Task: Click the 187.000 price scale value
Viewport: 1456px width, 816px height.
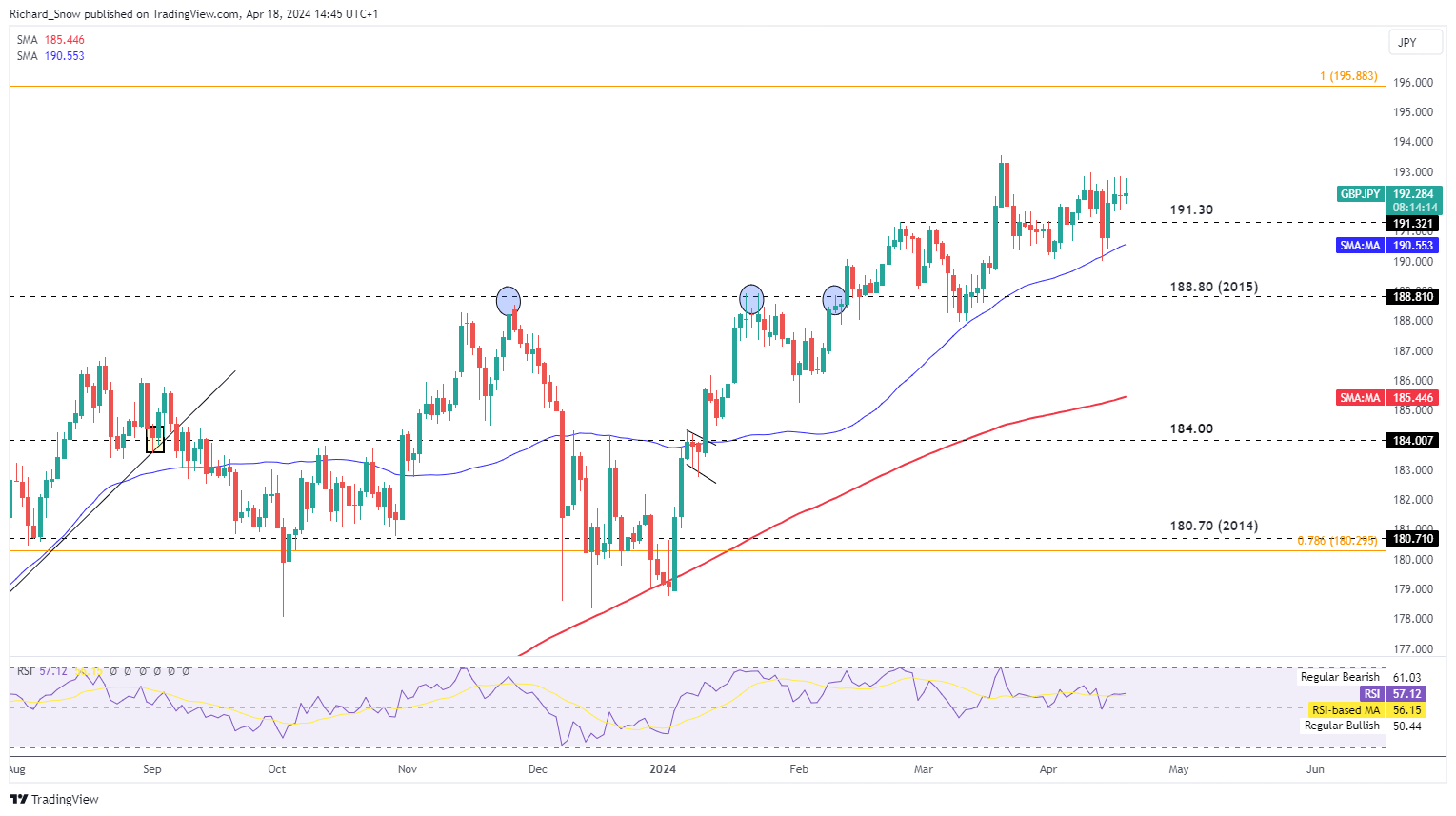Action: [1413, 351]
